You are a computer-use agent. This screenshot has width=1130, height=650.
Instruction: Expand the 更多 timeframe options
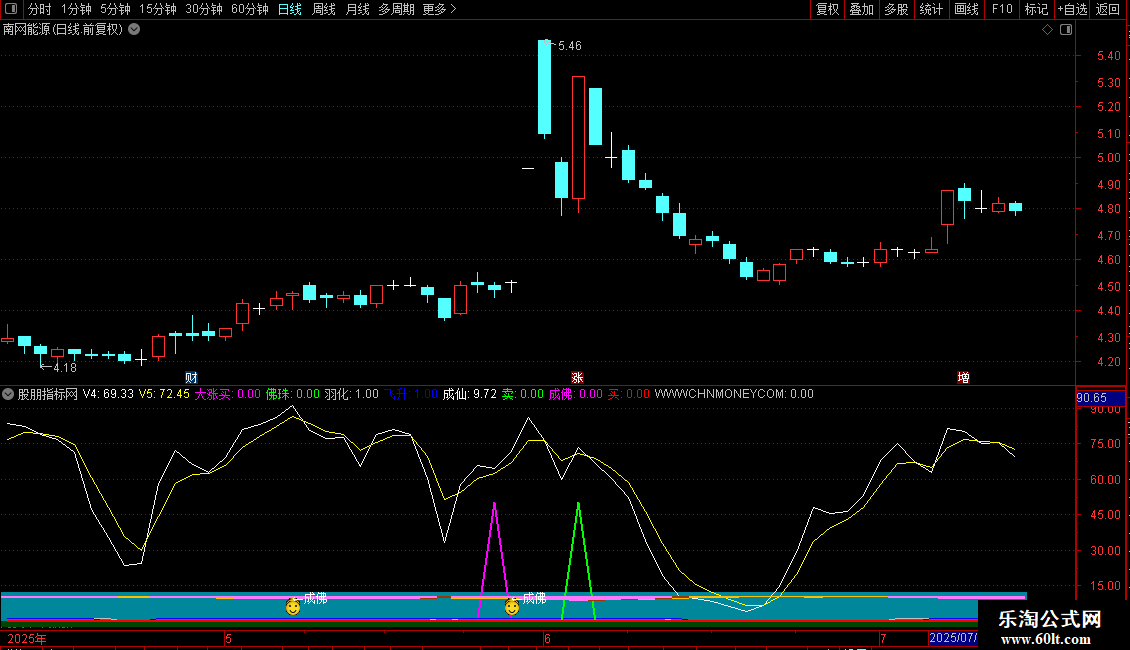click(439, 9)
